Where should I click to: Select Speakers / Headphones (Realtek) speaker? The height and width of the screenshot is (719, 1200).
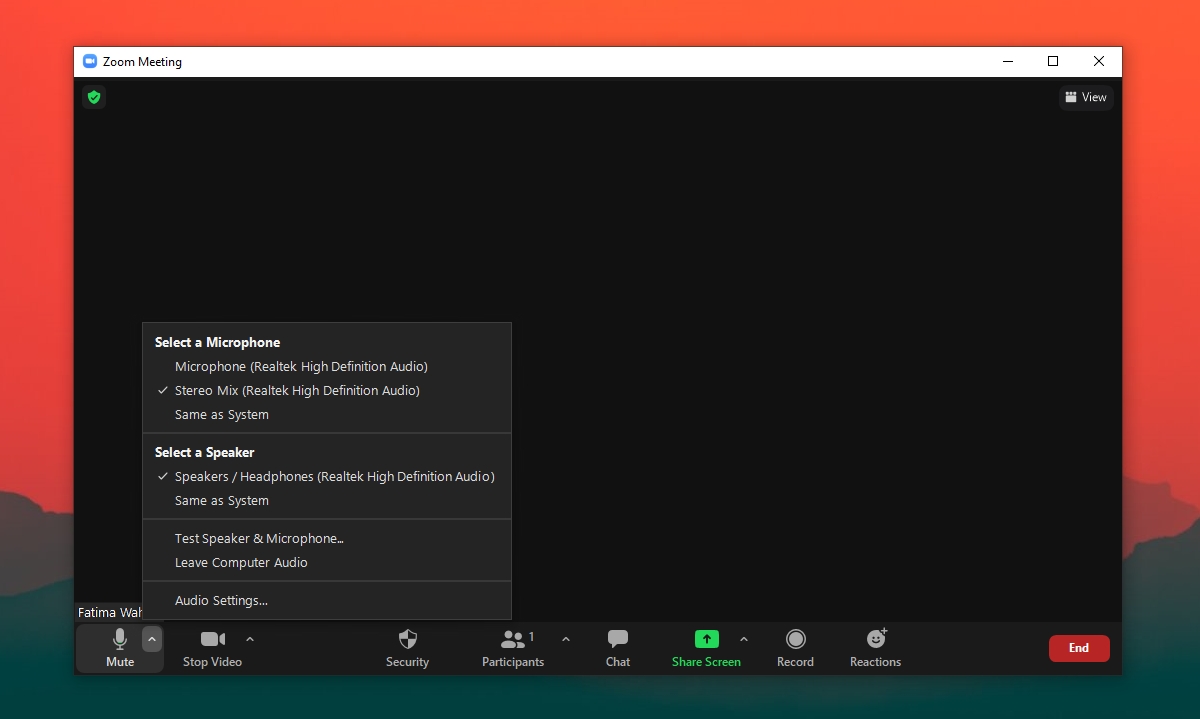coord(327,476)
